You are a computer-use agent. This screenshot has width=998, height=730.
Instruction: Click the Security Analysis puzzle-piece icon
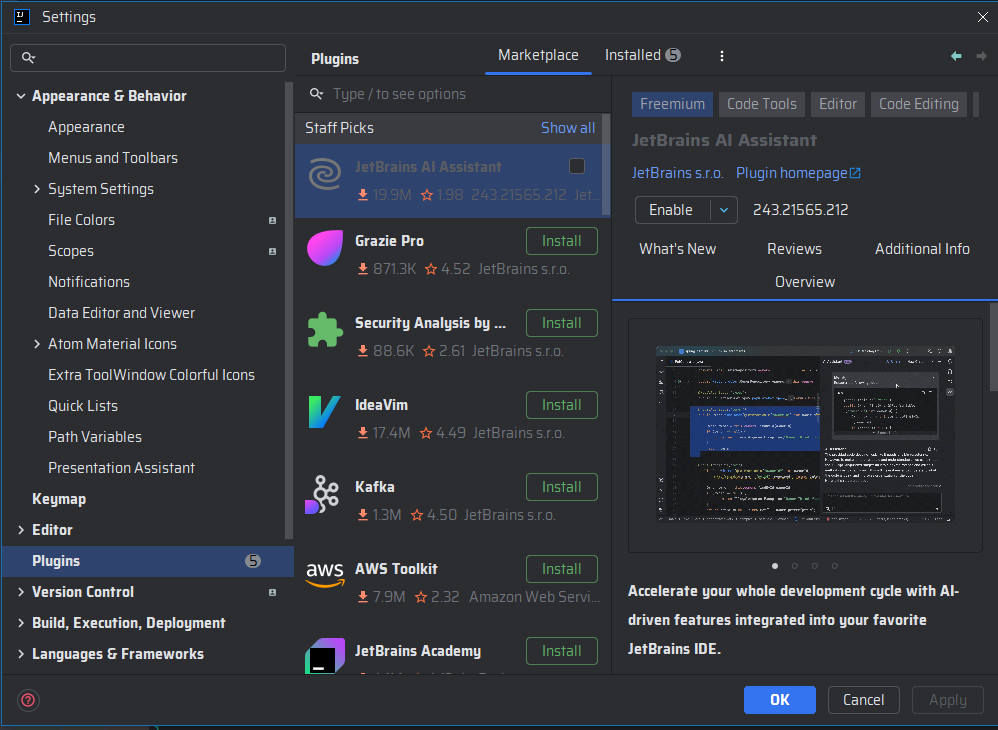(325, 330)
